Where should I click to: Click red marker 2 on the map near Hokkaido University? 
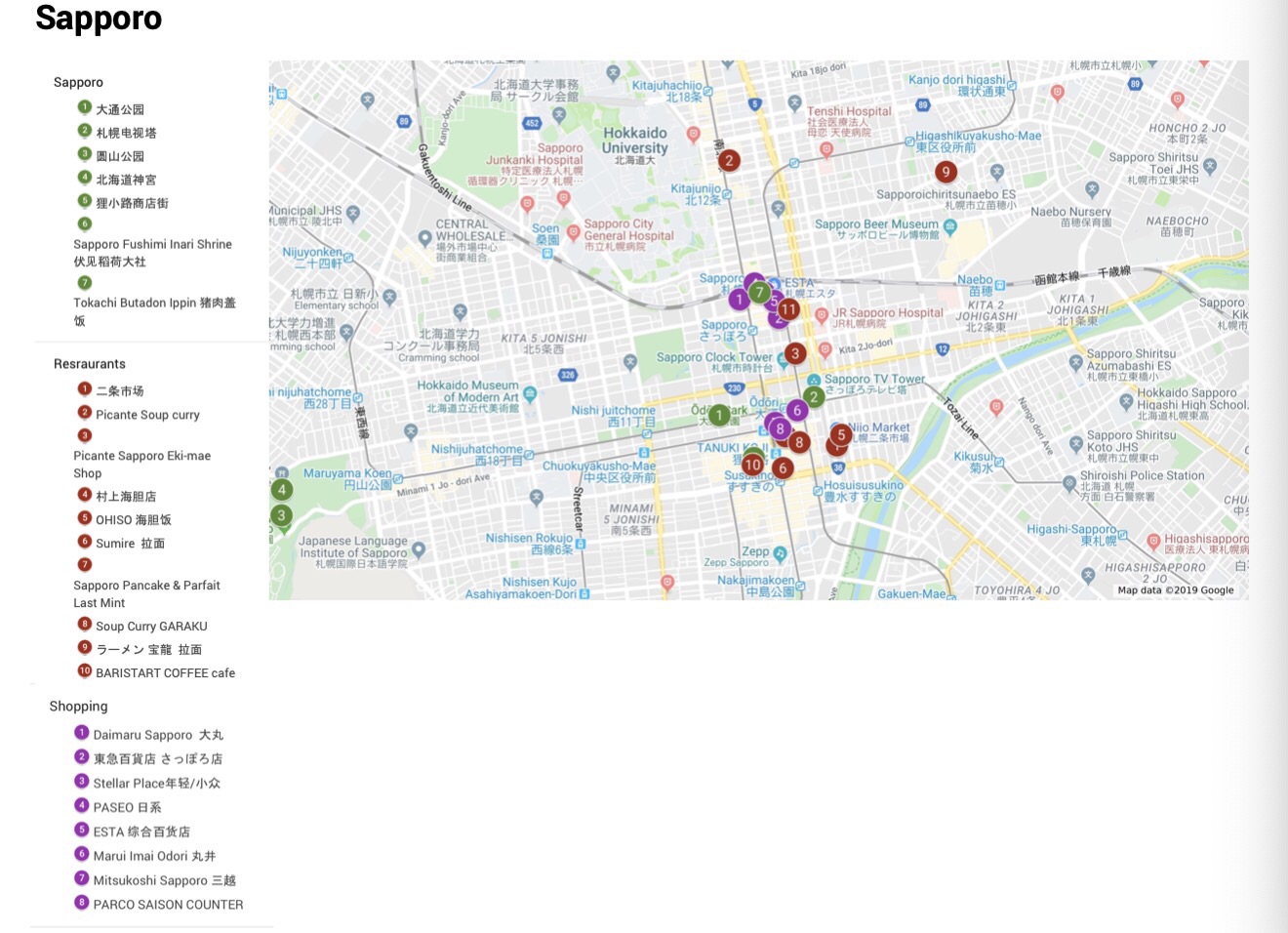728,160
